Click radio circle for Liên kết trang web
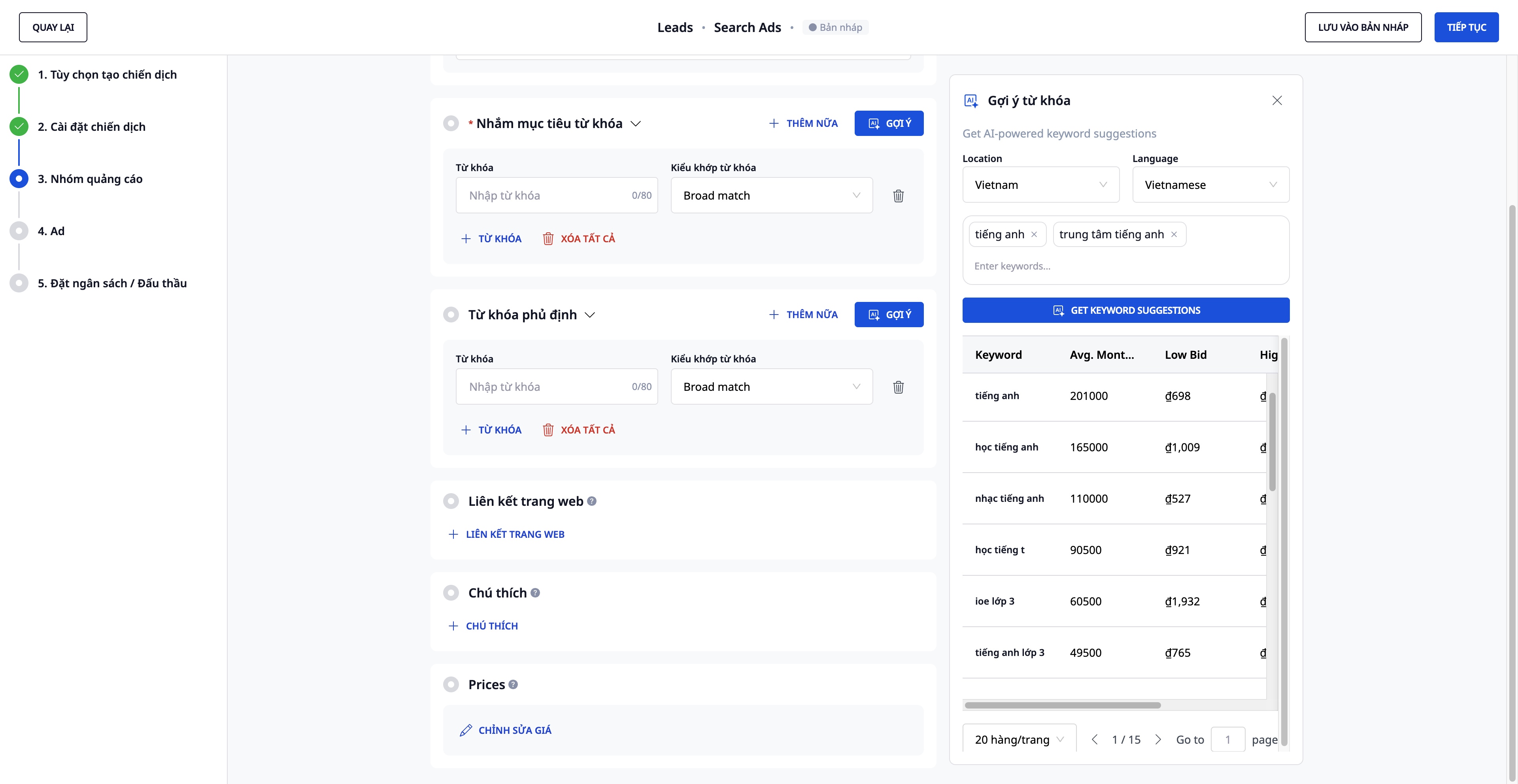The image size is (1518, 784). (x=451, y=501)
